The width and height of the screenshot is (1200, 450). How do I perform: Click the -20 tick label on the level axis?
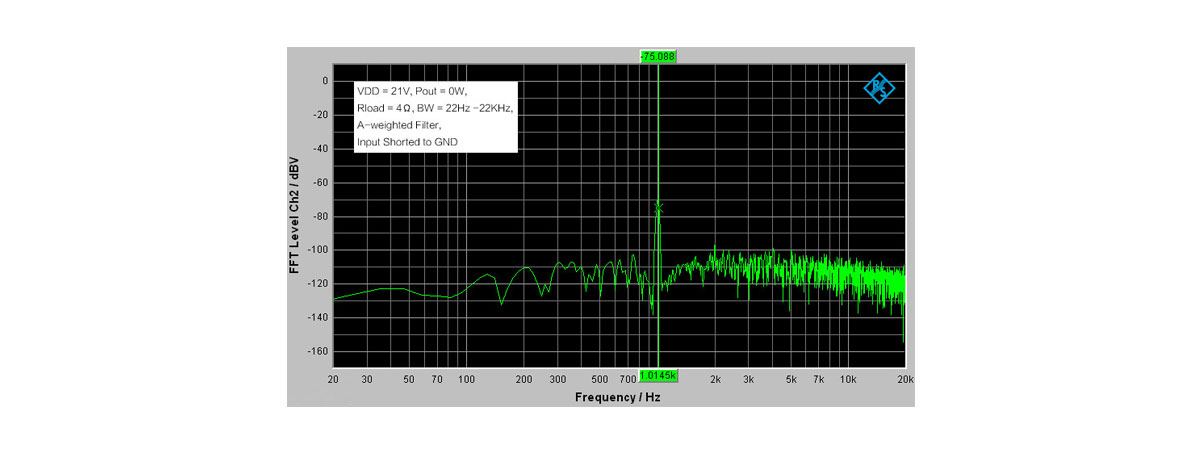point(320,115)
